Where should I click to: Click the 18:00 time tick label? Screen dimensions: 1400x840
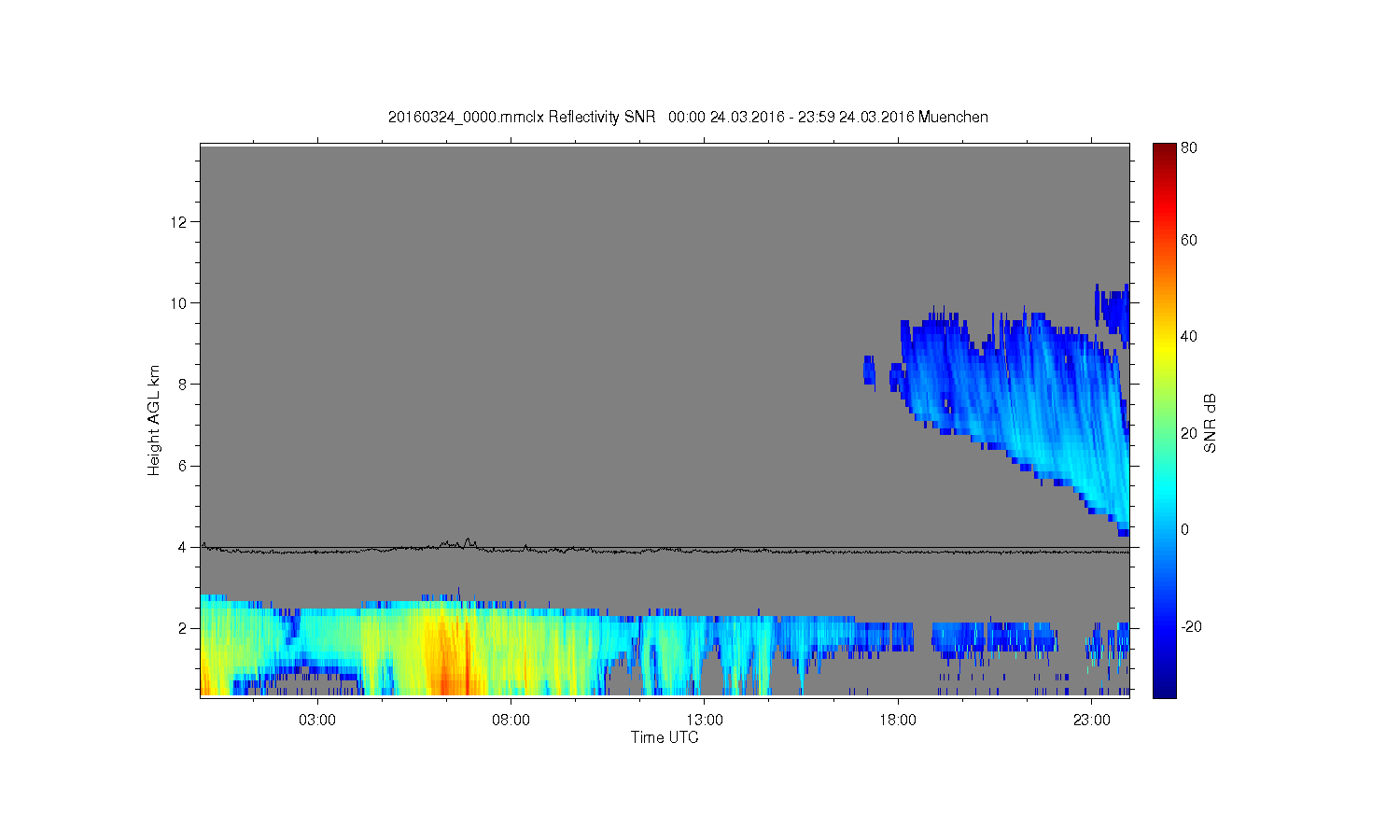click(898, 721)
